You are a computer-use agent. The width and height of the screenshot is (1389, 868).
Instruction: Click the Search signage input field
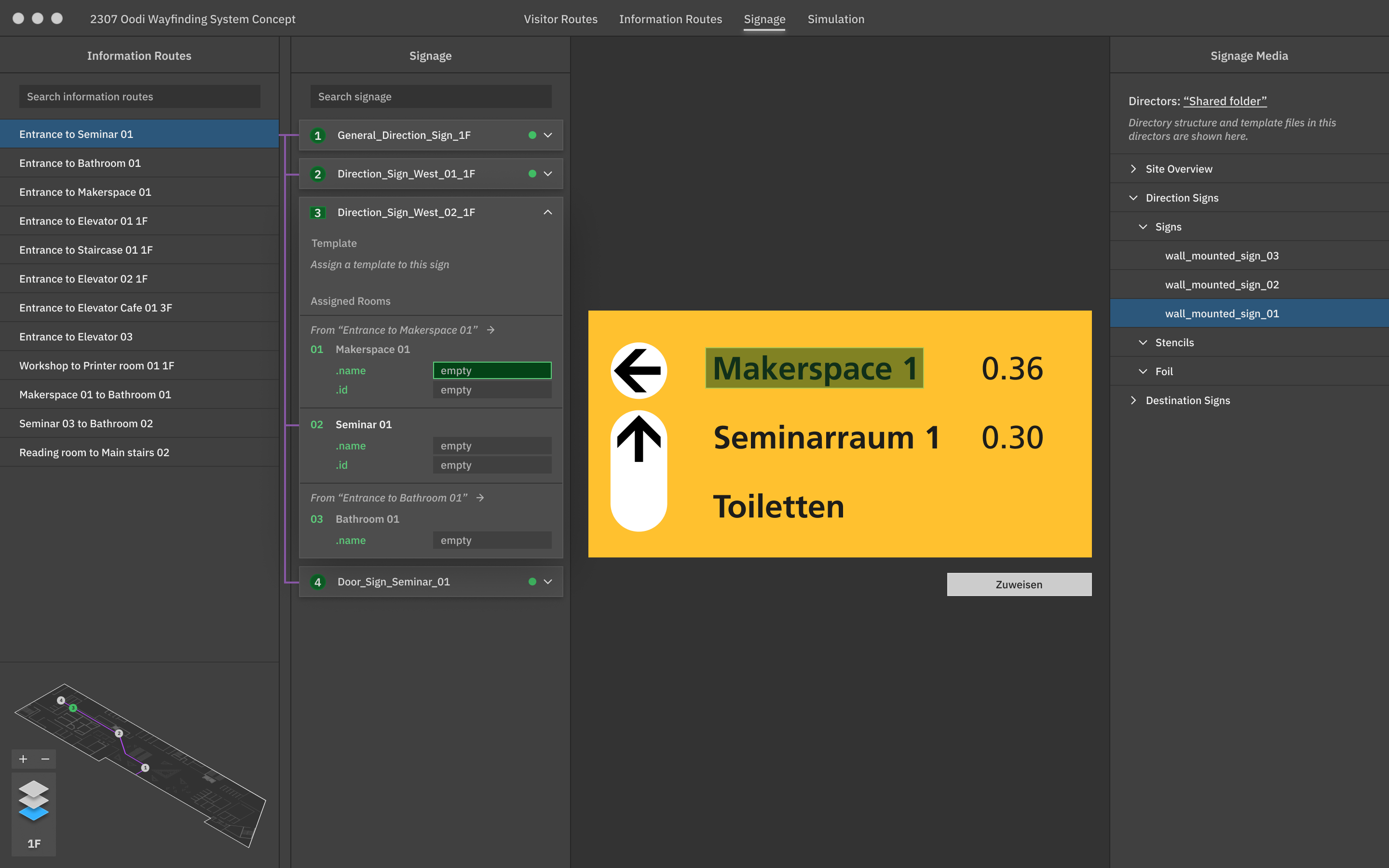tap(429, 96)
